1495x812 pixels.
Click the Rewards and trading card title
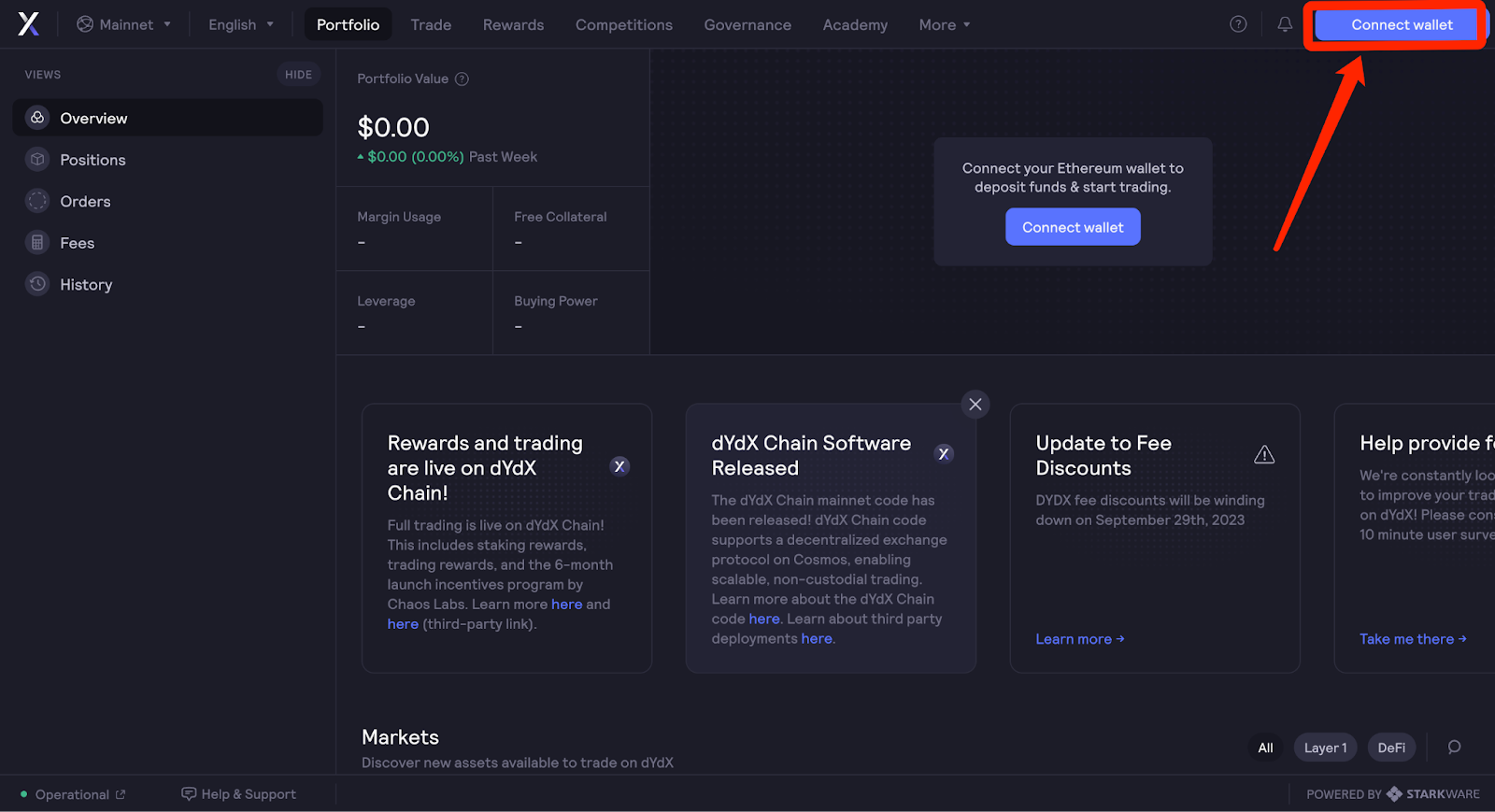pos(485,467)
